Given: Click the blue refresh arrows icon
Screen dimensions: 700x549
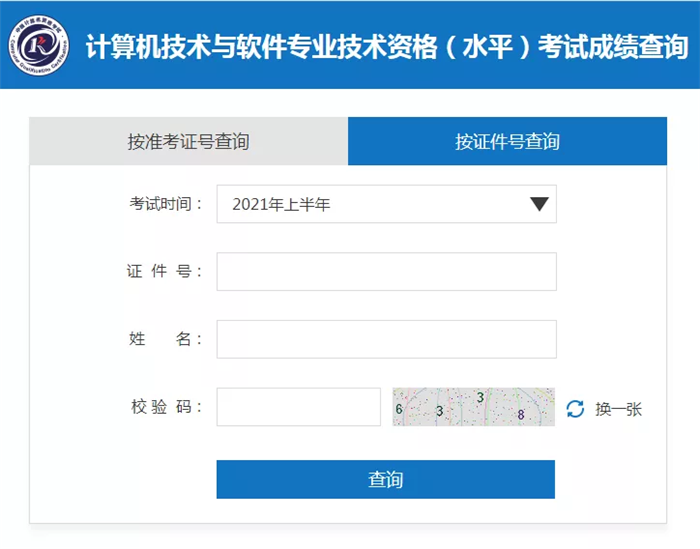Looking at the screenshot, I should 575,408.
